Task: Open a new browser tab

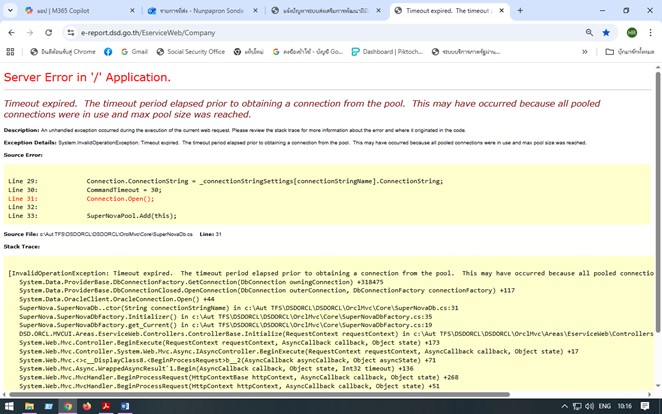Action: tap(520, 11)
